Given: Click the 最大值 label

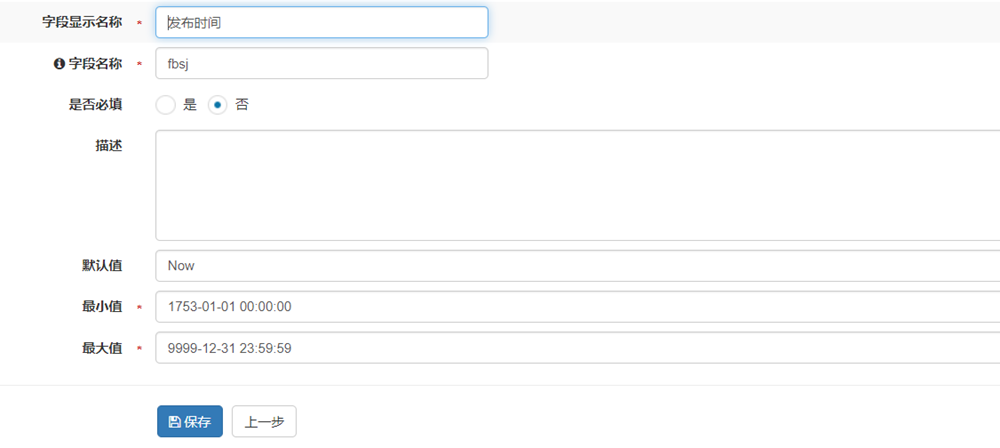Looking at the screenshot, I should [x=102, y=348].
